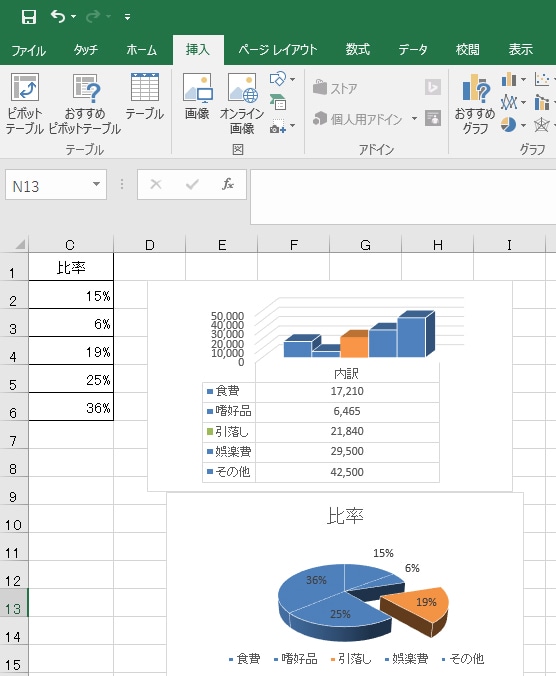
Task: Open おすすめグラフ
Action: pyautogui.click(x=475, y=103)
